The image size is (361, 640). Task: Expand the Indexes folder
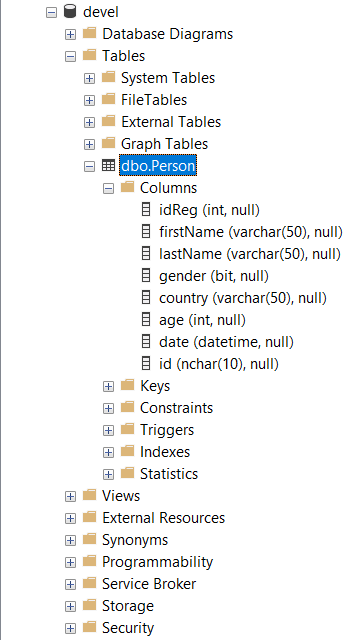tap(108, 452)
